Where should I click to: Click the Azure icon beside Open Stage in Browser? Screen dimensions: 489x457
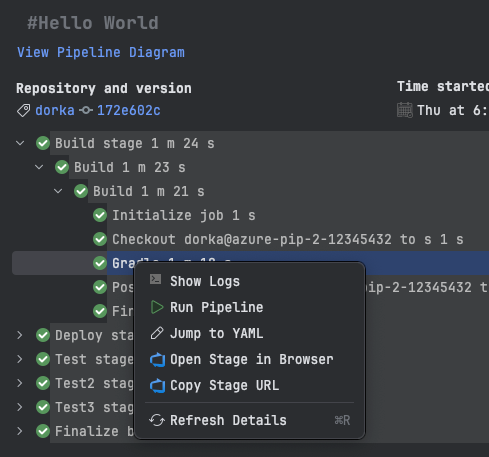157,359
